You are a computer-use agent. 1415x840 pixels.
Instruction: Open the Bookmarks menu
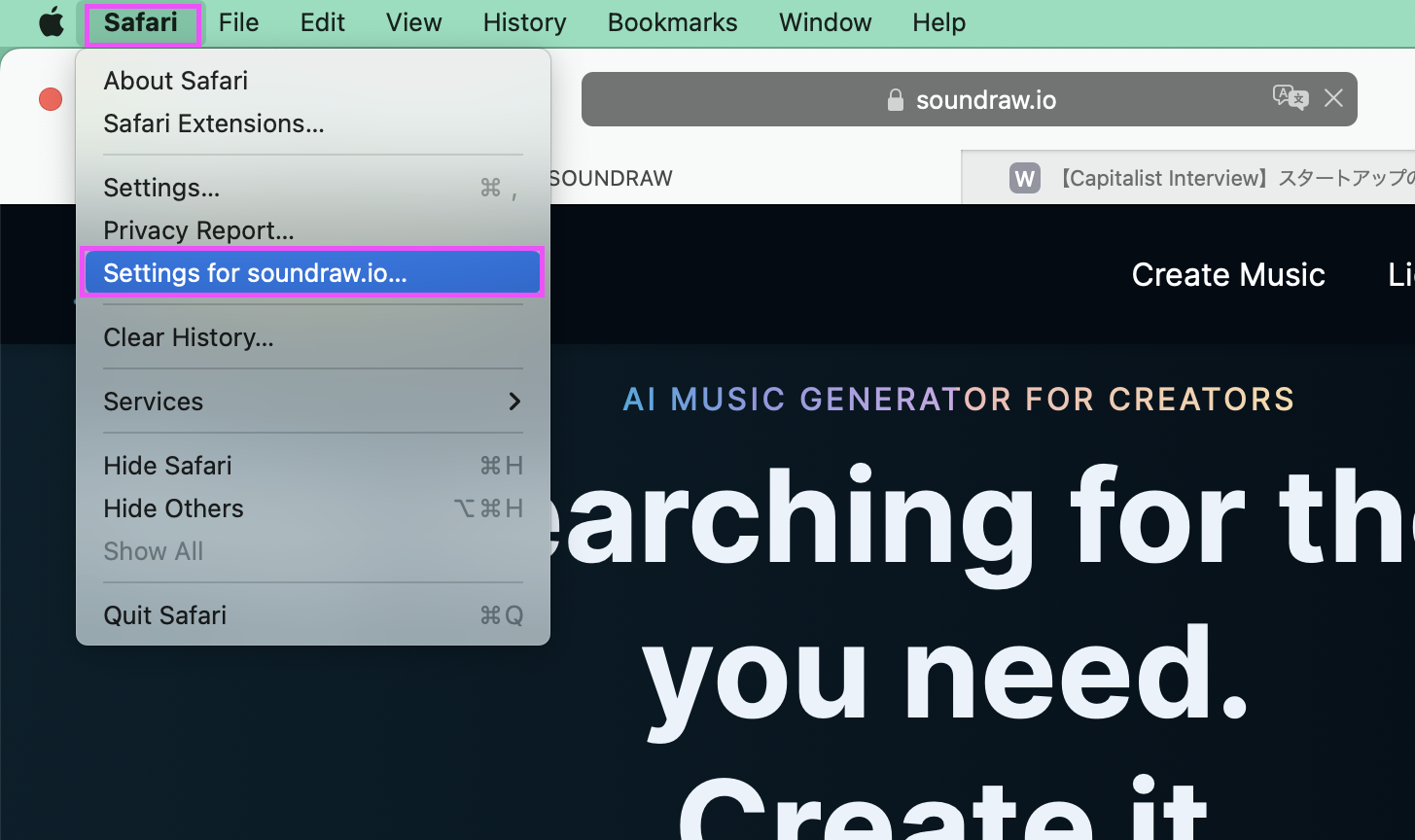672,22
